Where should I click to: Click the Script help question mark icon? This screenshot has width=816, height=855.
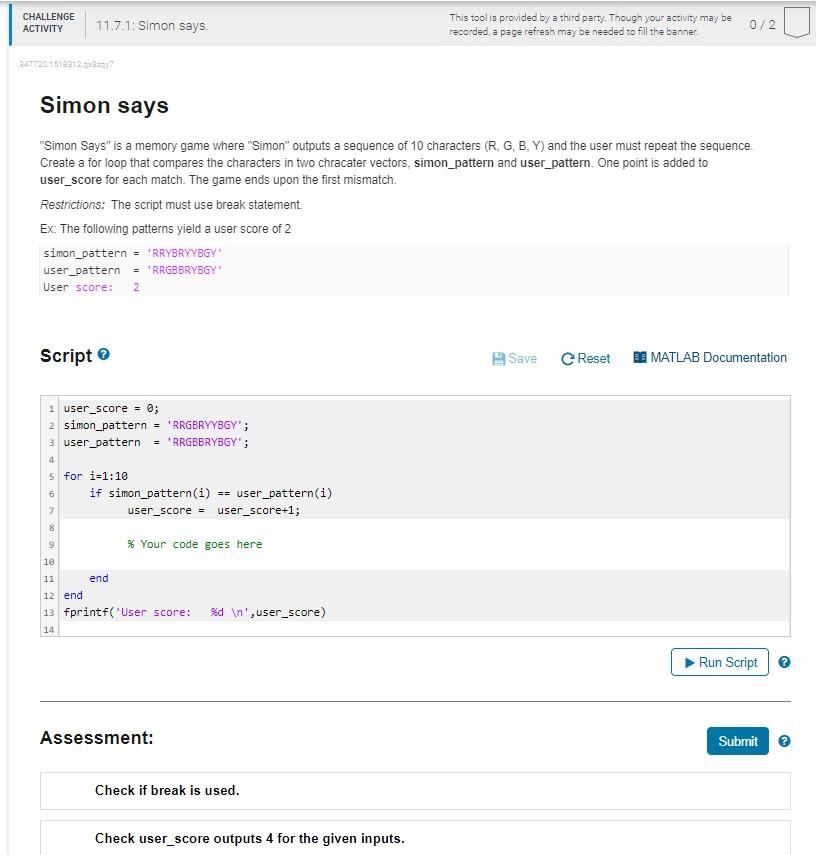(104, 356)
